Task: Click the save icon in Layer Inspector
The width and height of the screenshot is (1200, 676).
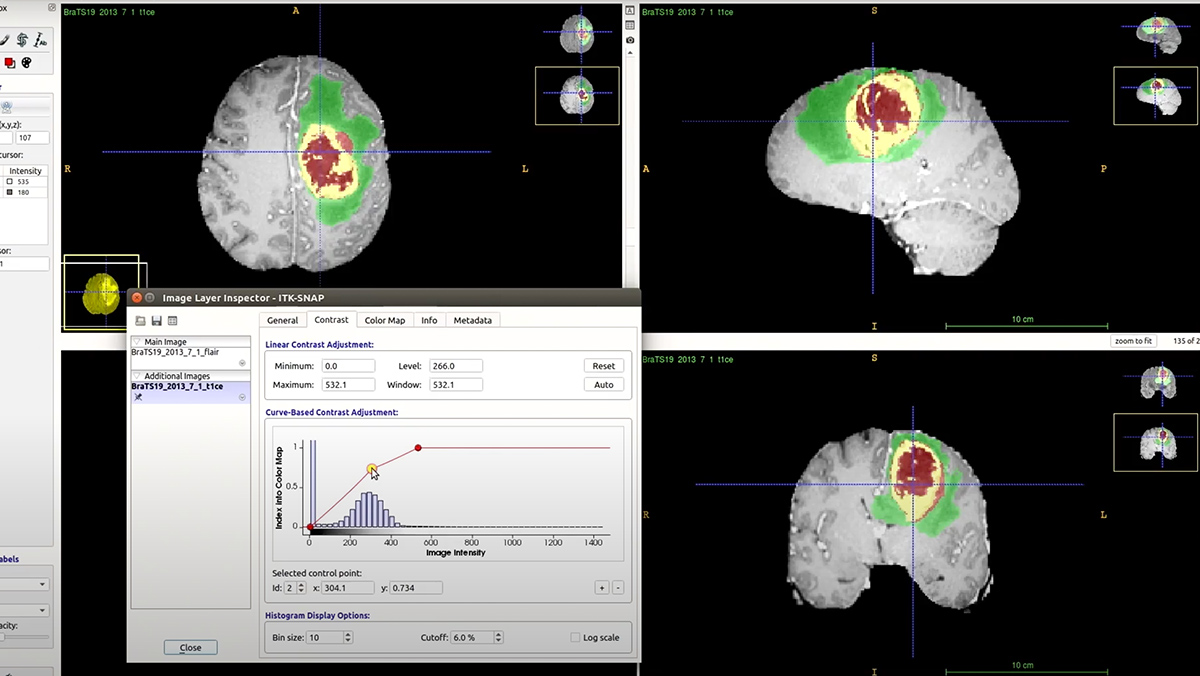Action: (157, 321)
